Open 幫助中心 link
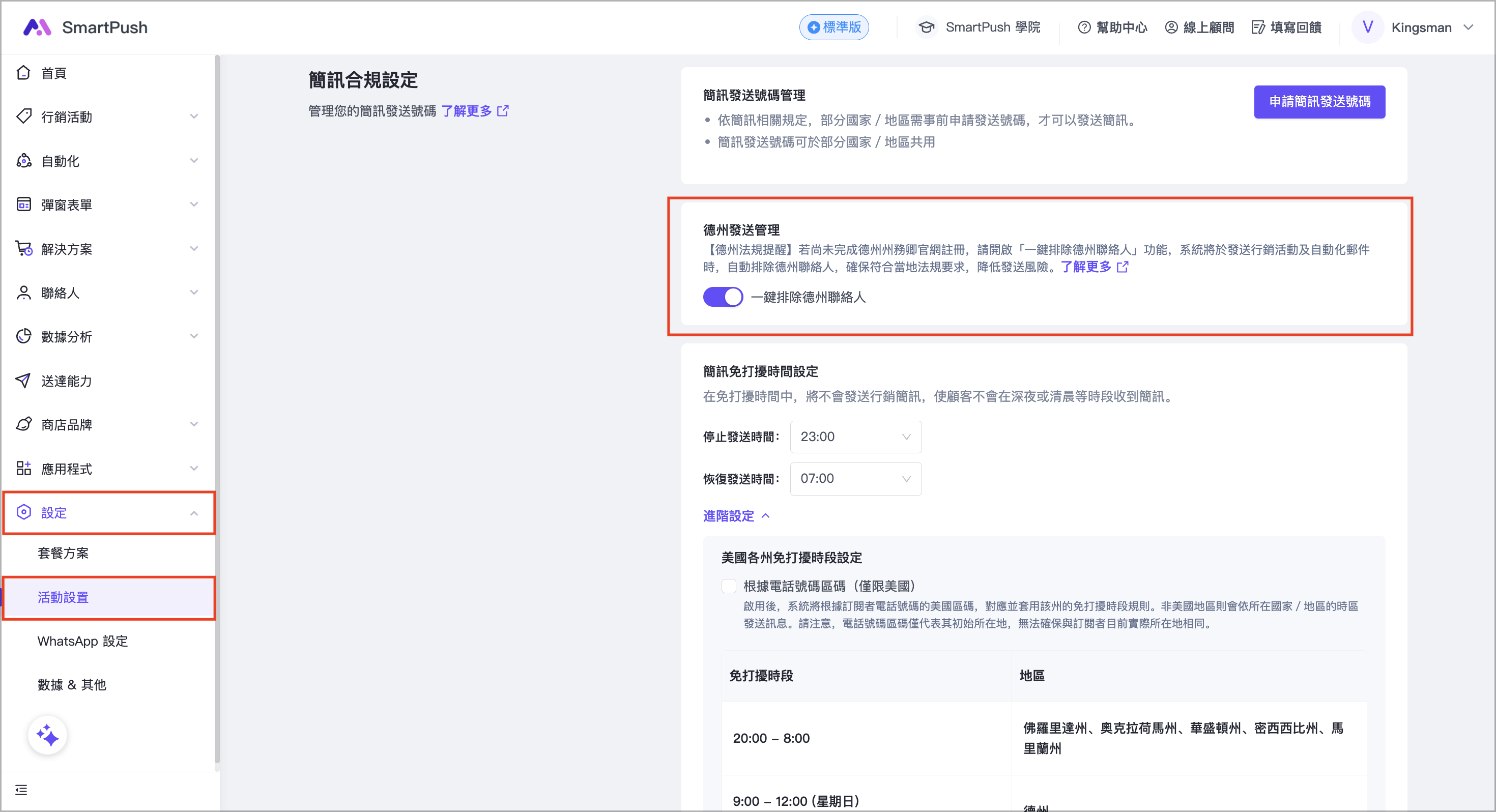Screen dimensions: 1496x812 click(1113, 27)
